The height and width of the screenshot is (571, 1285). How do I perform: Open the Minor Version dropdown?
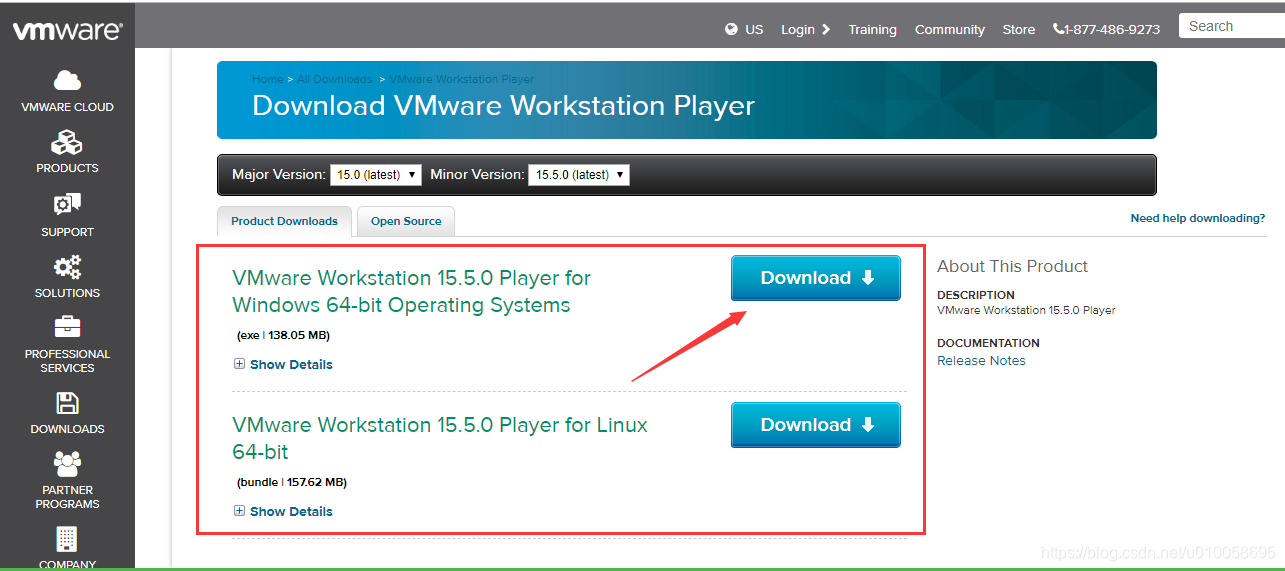point(578,174)
